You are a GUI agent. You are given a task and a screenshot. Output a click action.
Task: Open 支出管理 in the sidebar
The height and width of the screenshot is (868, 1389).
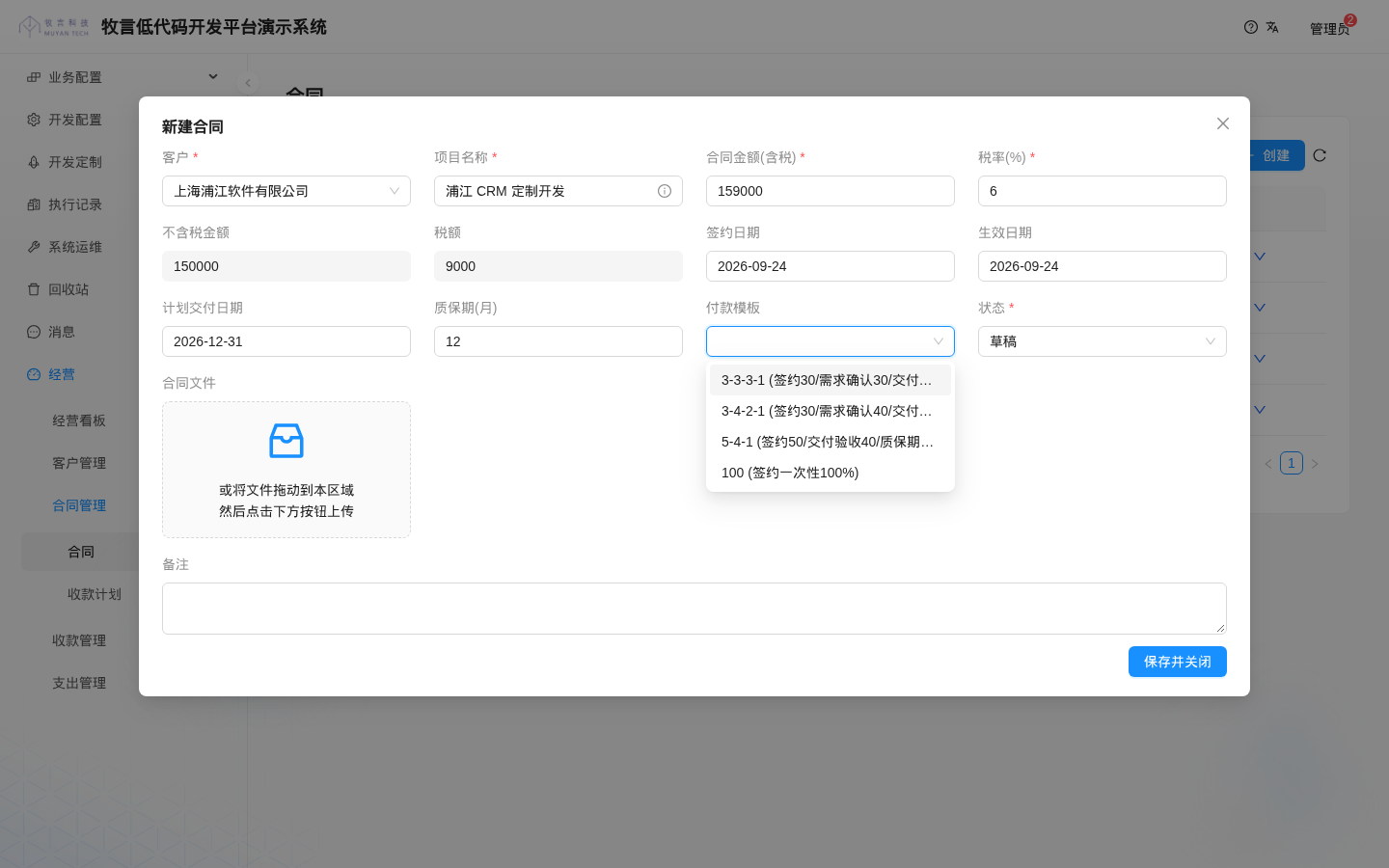tap(79, 683)
